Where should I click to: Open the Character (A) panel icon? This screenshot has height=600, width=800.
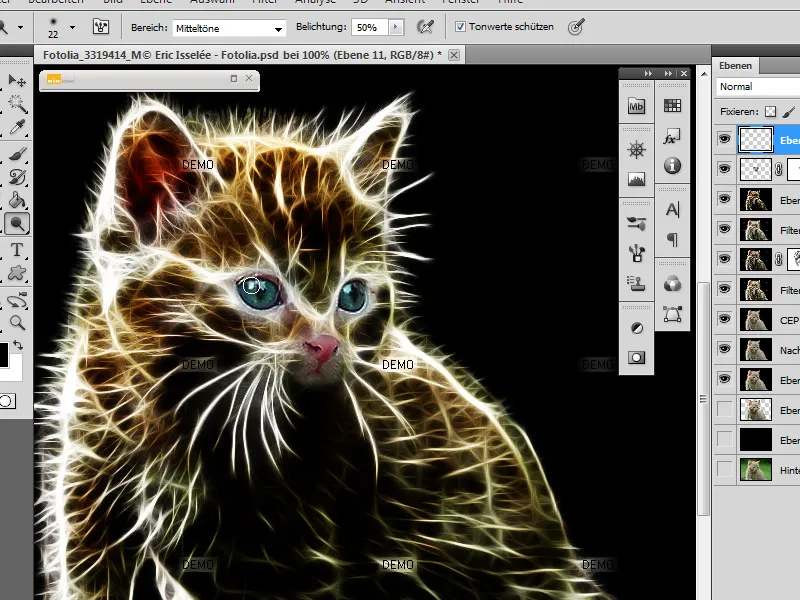[672, 210]
